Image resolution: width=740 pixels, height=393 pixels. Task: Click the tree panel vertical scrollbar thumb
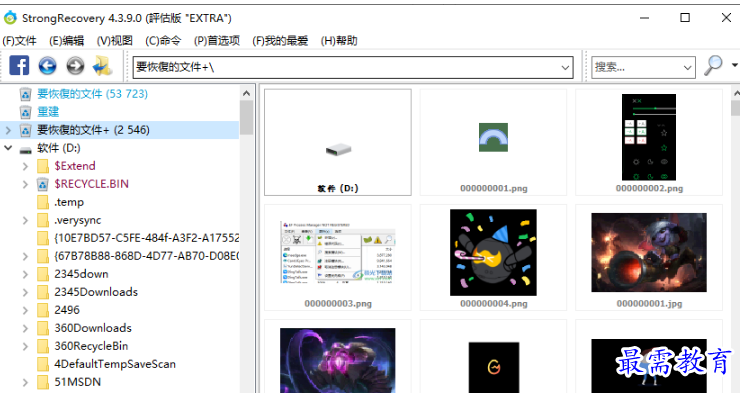[x=246, y=117]
